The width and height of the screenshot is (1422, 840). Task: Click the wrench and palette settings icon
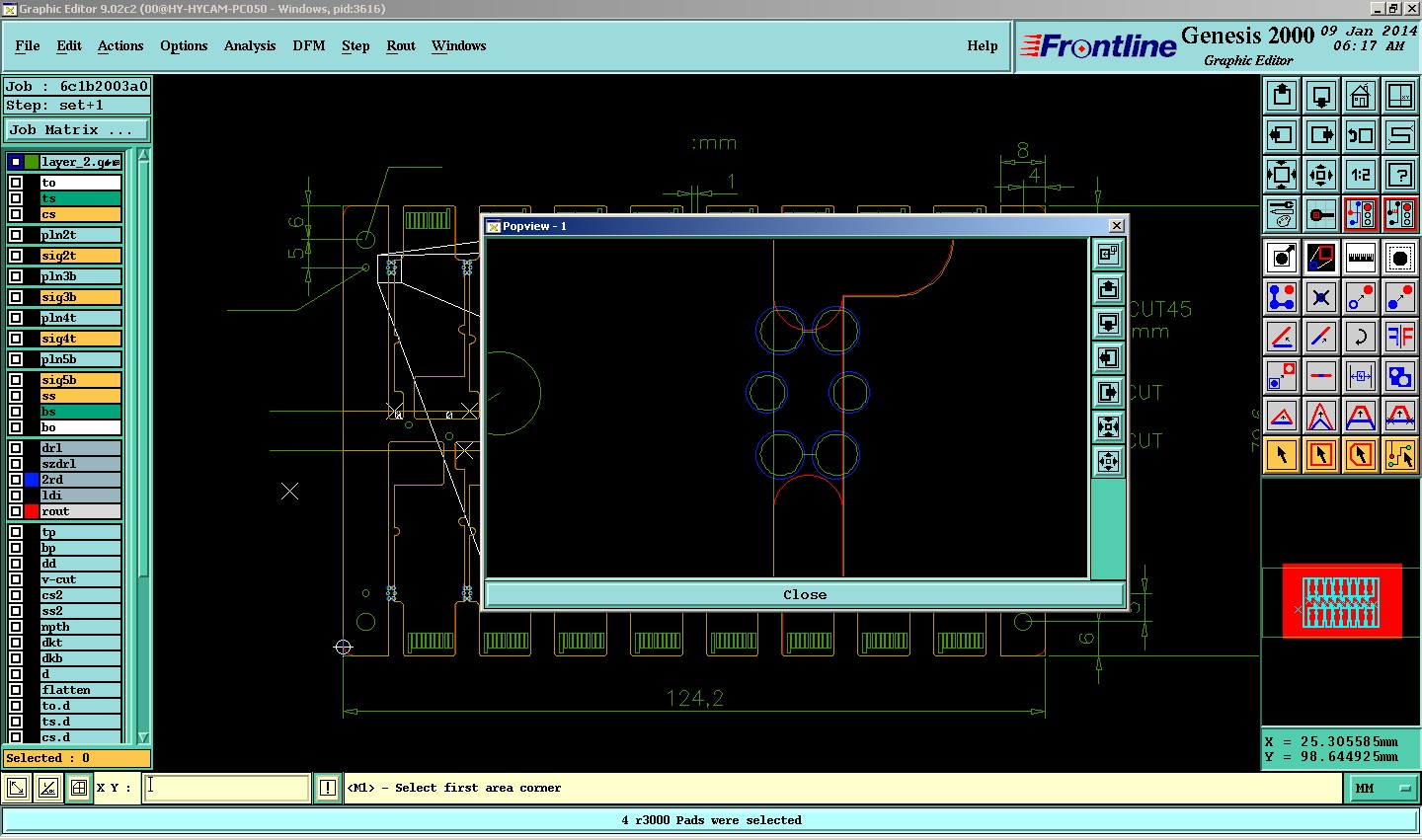coord(1282,214)
